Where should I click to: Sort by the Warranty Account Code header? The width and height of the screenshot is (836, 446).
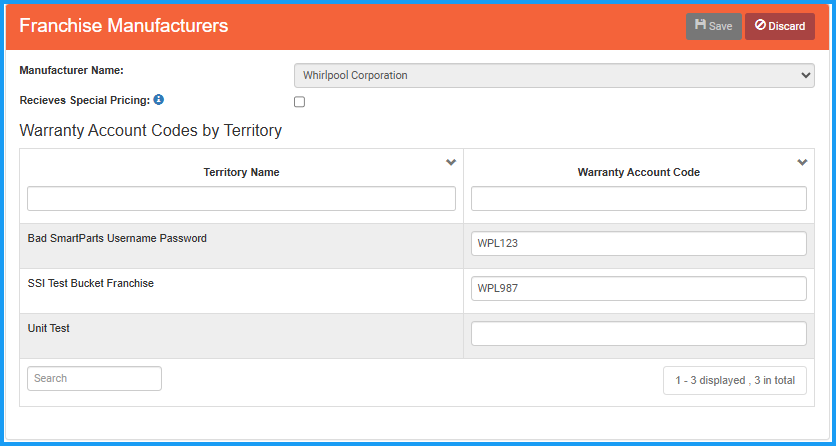(x=638, y=172)
